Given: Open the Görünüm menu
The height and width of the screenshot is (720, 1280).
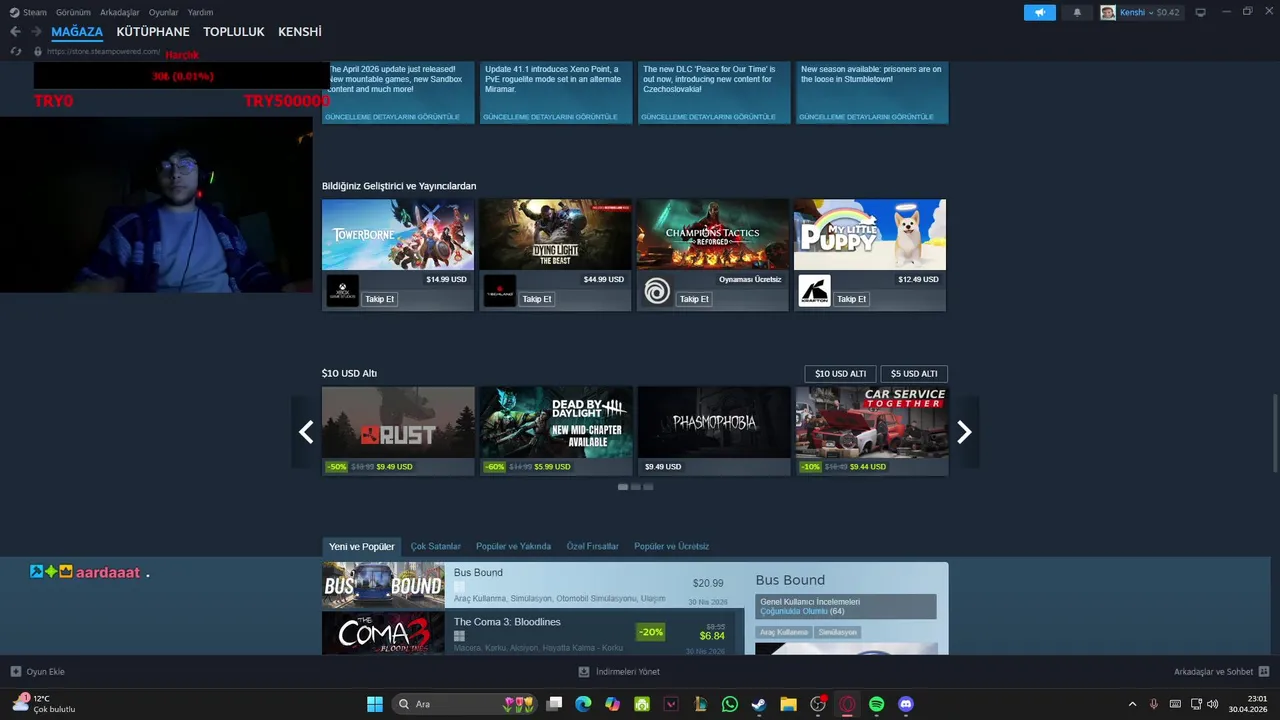Looking at the screenshot, I should [73, 12].
